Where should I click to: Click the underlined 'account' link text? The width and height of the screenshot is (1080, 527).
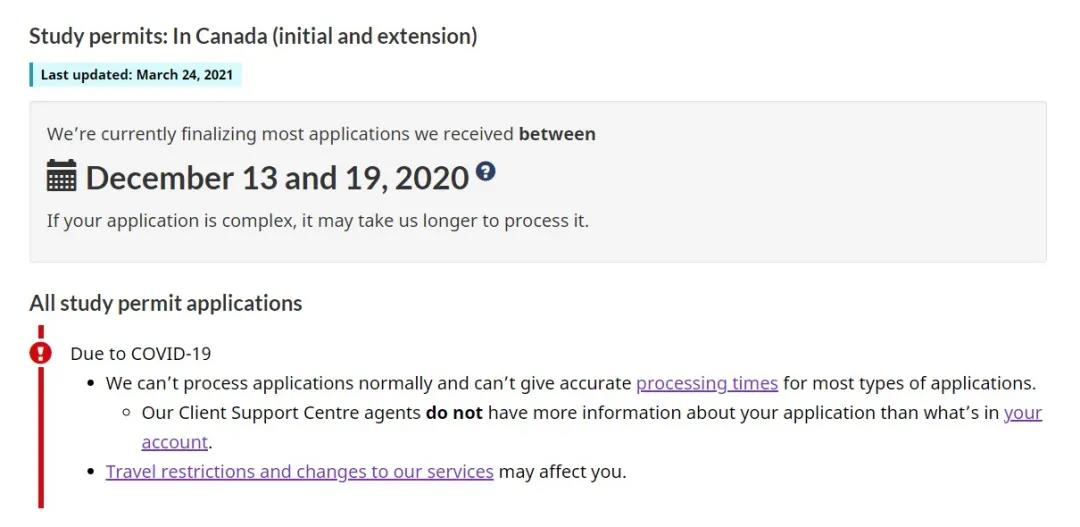(x=174, y=442)
